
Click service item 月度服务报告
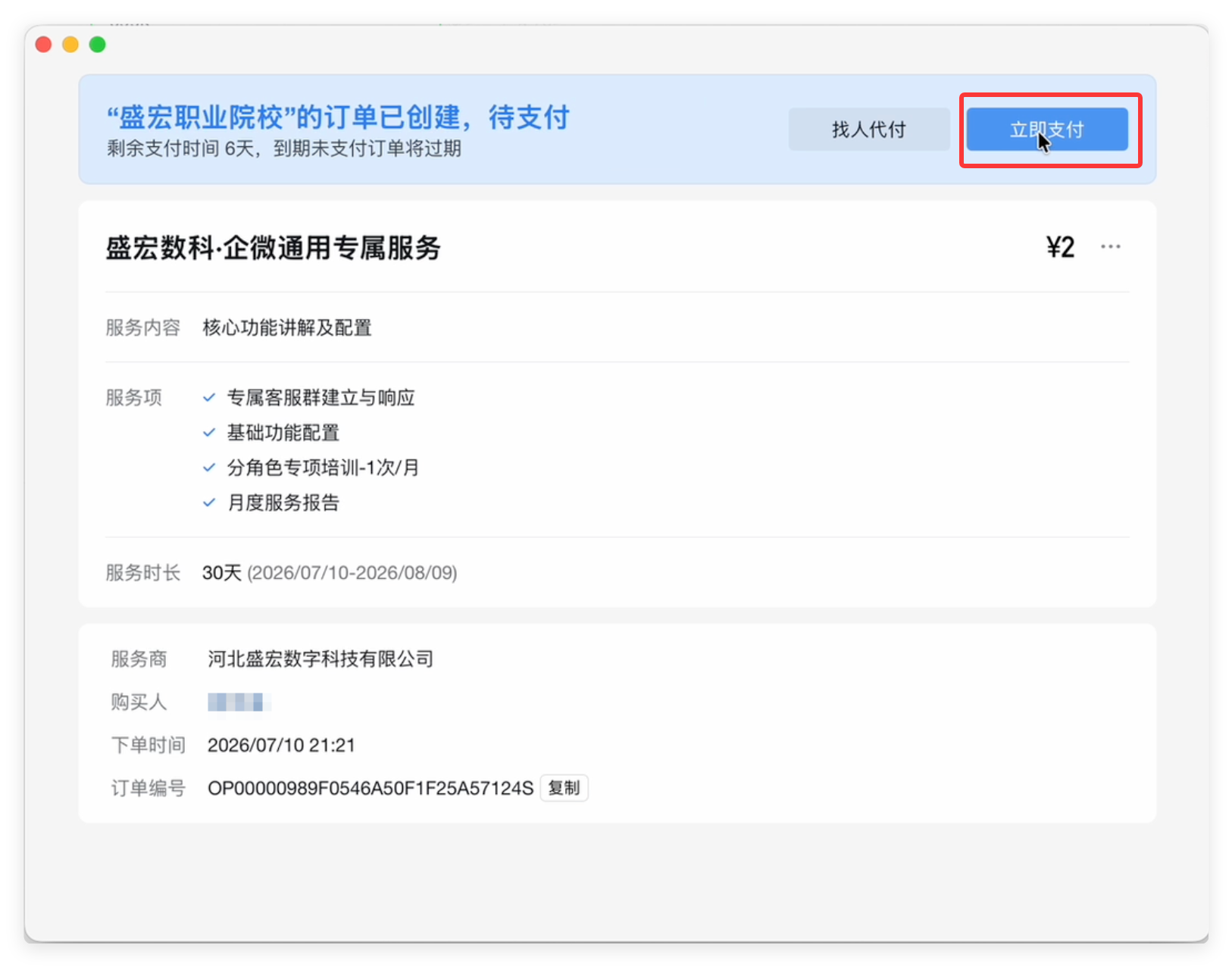point(283,502)
